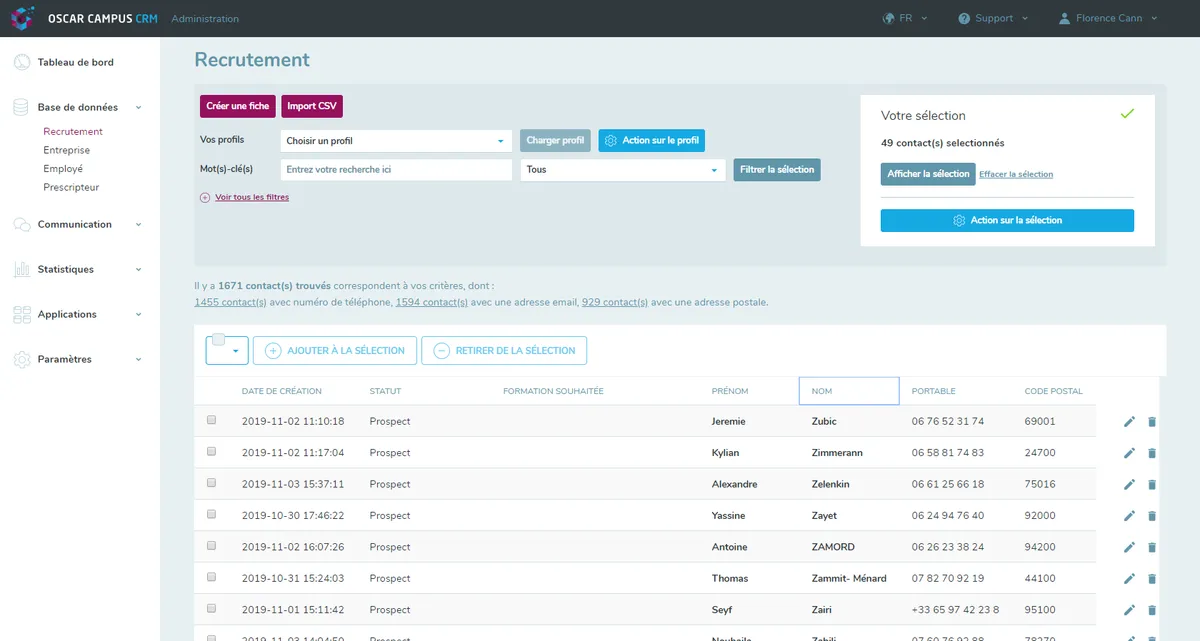Go to Entreprise in the sidebar
The image size is (1200, 641).
pyautogui.click(x=66, y=150)
